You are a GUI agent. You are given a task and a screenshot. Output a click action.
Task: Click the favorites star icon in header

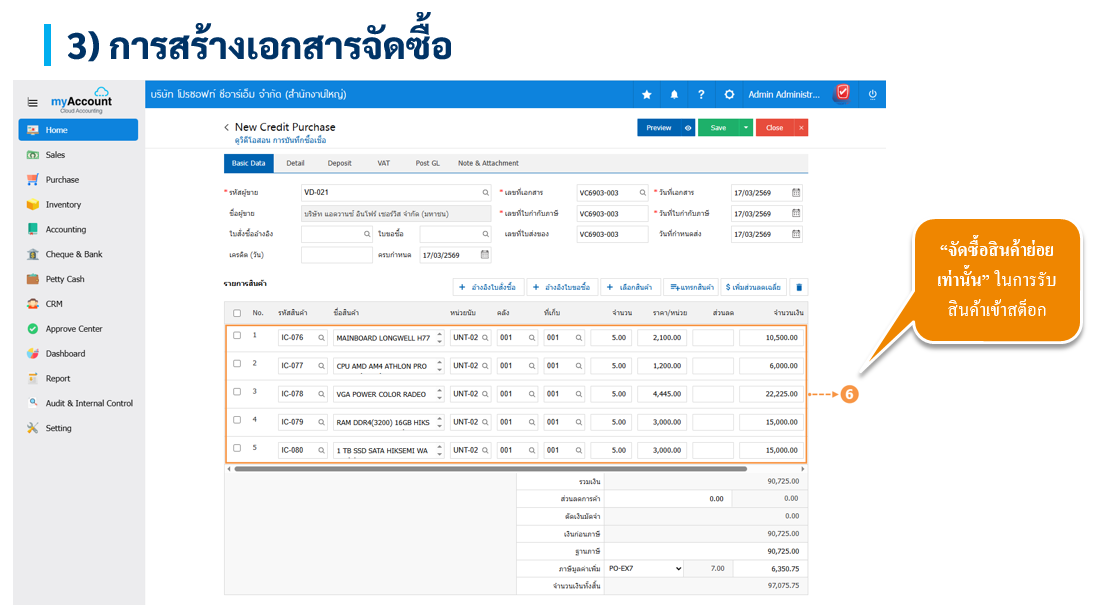(647, 95)
